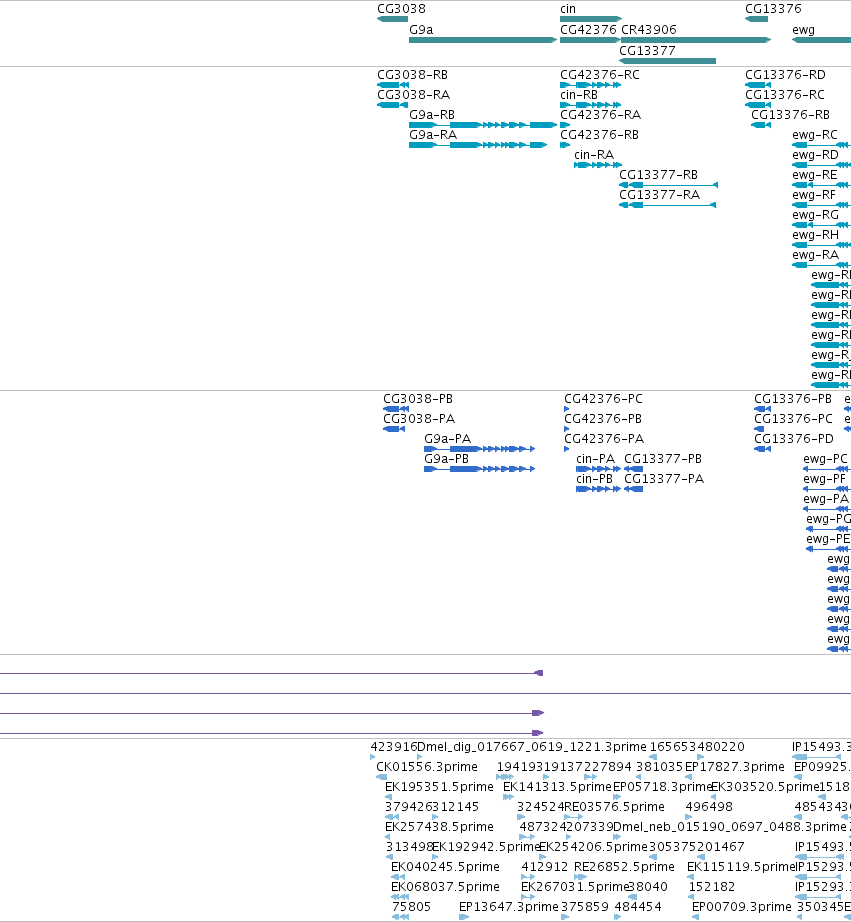Click the CG42376-RA transcript label
Image resolution: width=851 pixels, height=922 pixels.
pyautogui.click(x=600, y=115)
